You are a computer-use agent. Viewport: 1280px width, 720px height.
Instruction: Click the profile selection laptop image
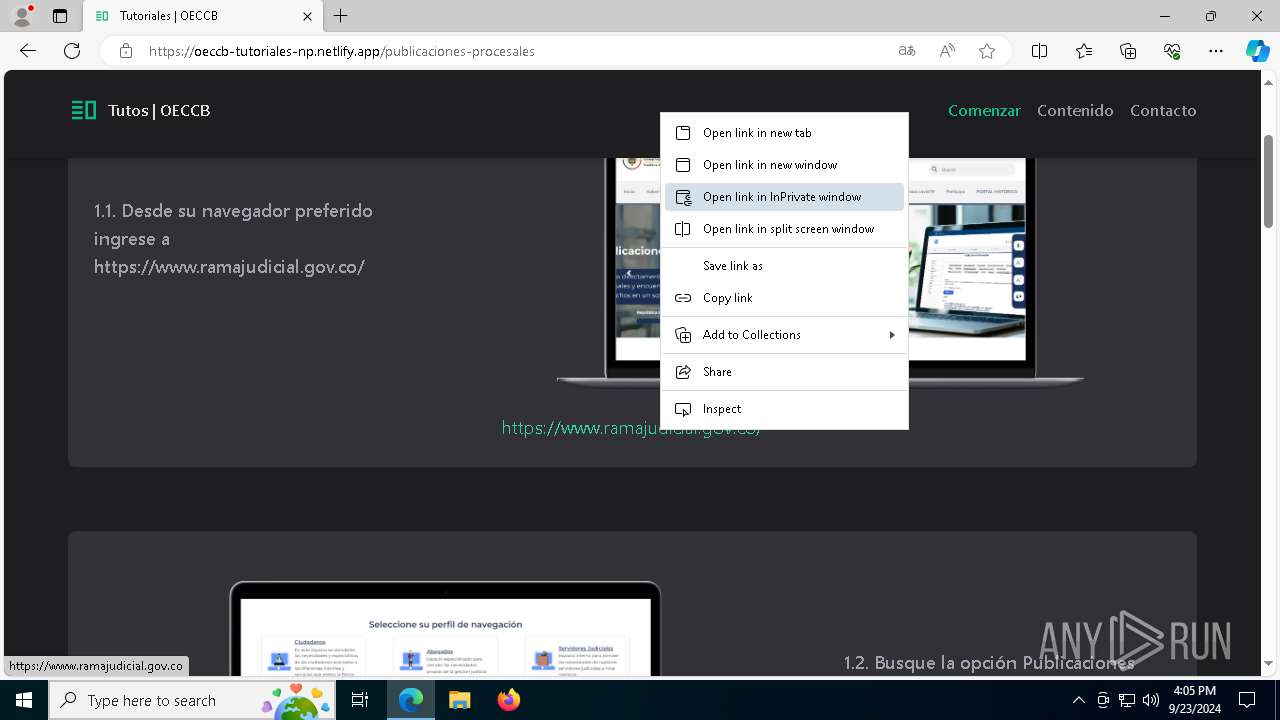pyautogui.click(x=445, y=628)
